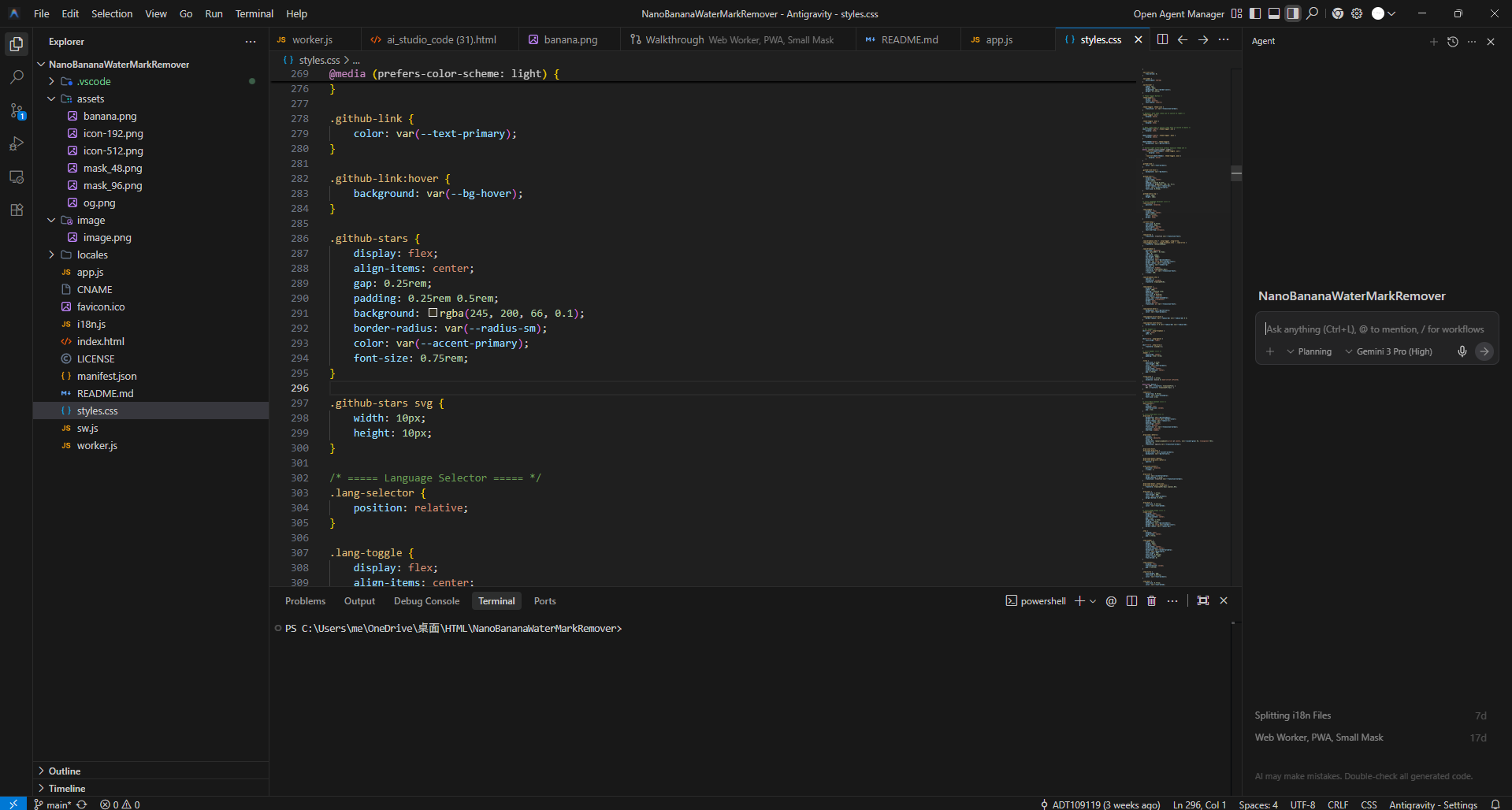Screen dimensions: 1512x810
Task: Open the Run and Debug view
Action: [x=17, y=143]
